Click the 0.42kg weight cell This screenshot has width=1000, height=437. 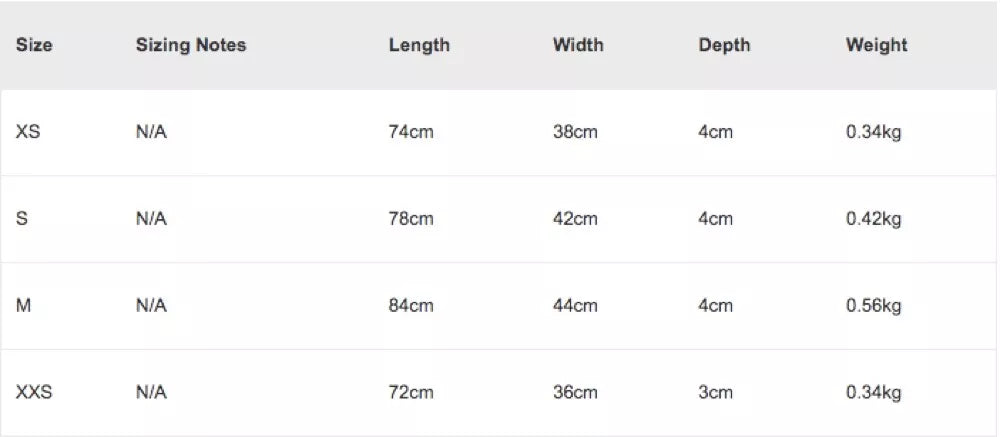(873, 219)
